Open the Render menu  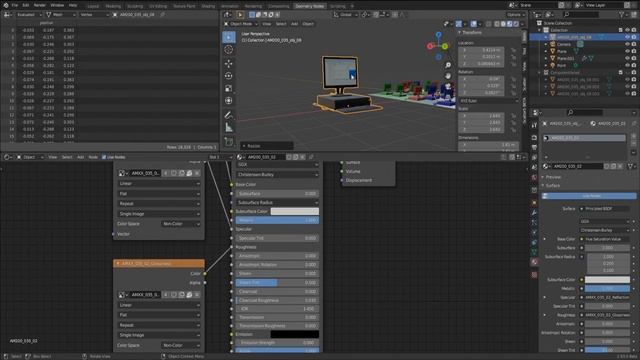tap(40, 5)
